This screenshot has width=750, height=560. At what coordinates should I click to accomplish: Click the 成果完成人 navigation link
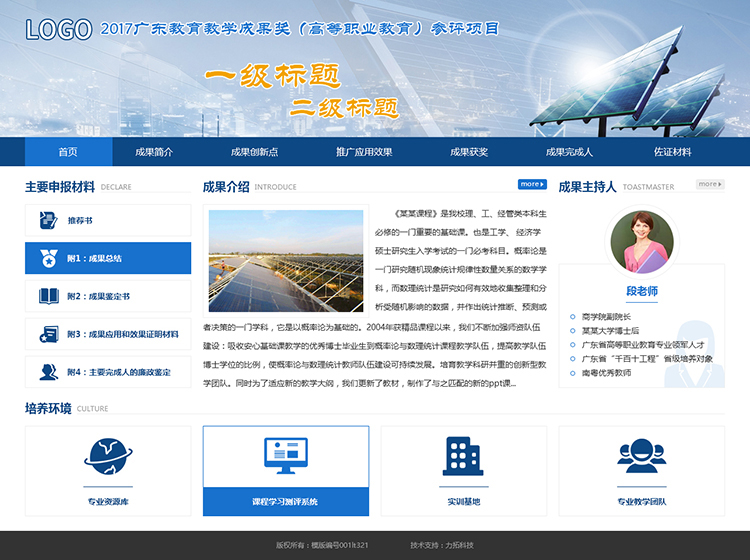569,152
